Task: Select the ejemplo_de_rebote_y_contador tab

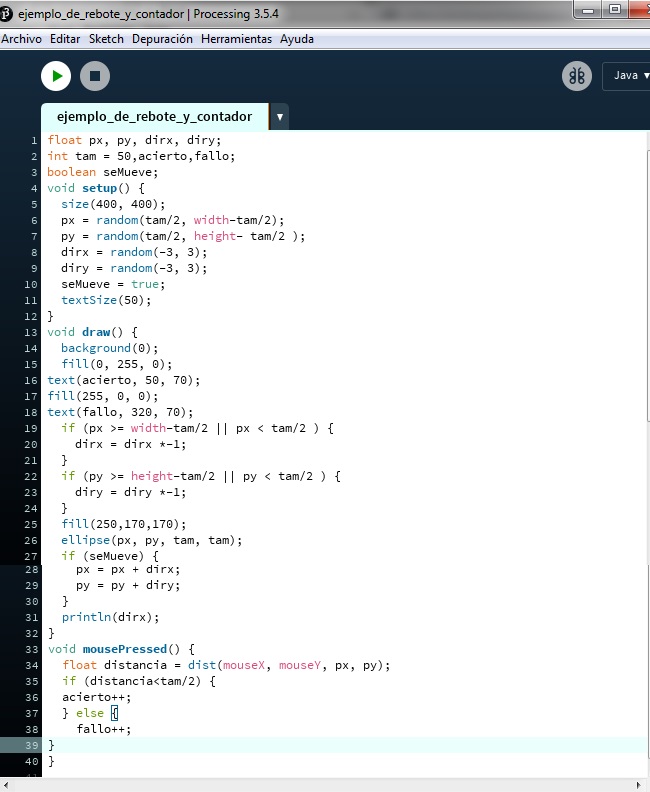Action: click(x=154, y=117)
